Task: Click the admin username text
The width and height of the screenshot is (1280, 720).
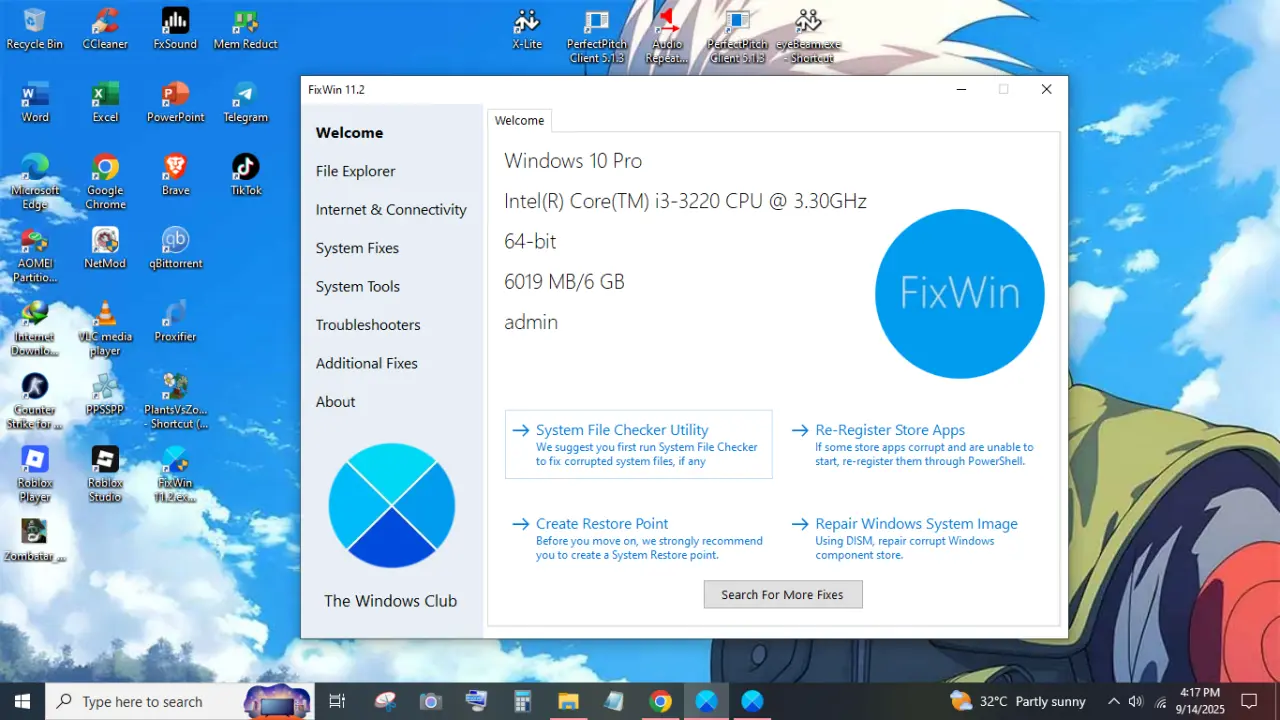Action: (x=531, y=322)
